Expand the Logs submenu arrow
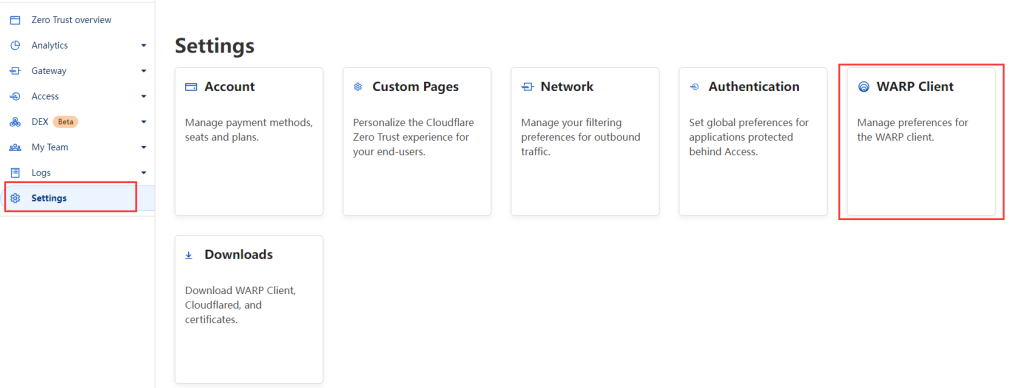Viewport: 1024px width, 388px height. pos(144,173)
